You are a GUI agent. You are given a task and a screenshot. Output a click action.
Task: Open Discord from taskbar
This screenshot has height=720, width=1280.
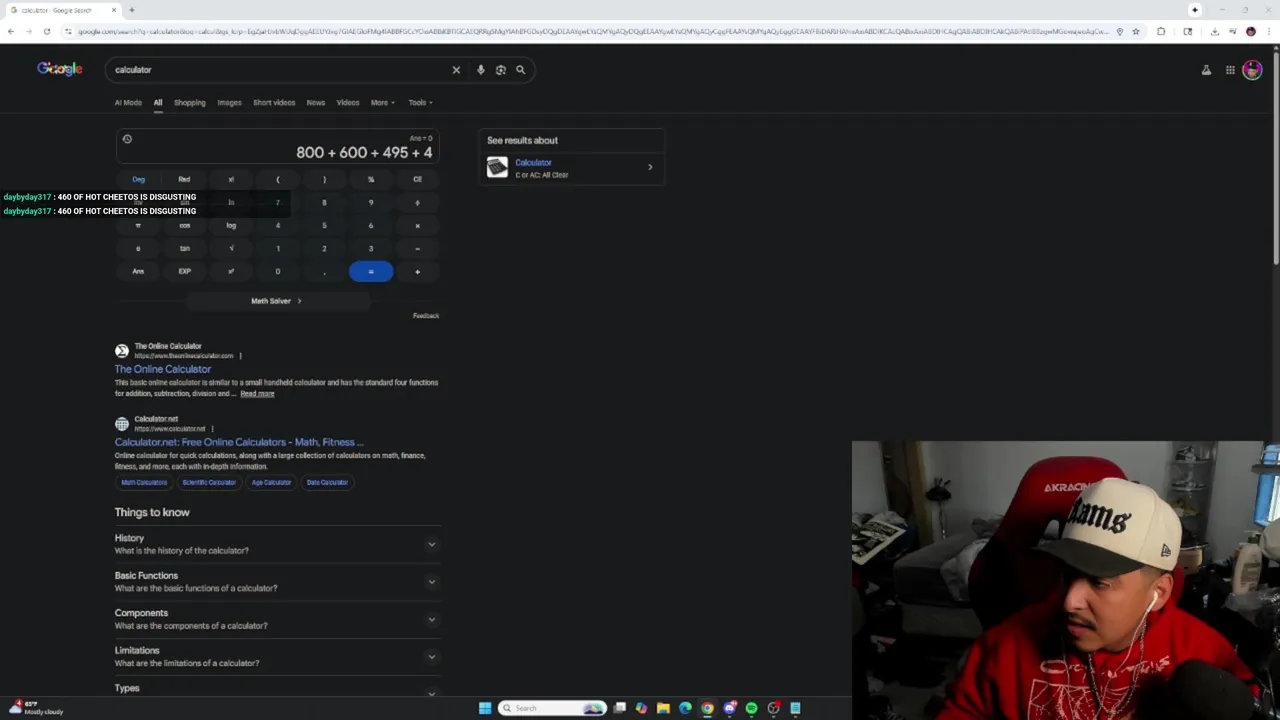tap(730, 708)
